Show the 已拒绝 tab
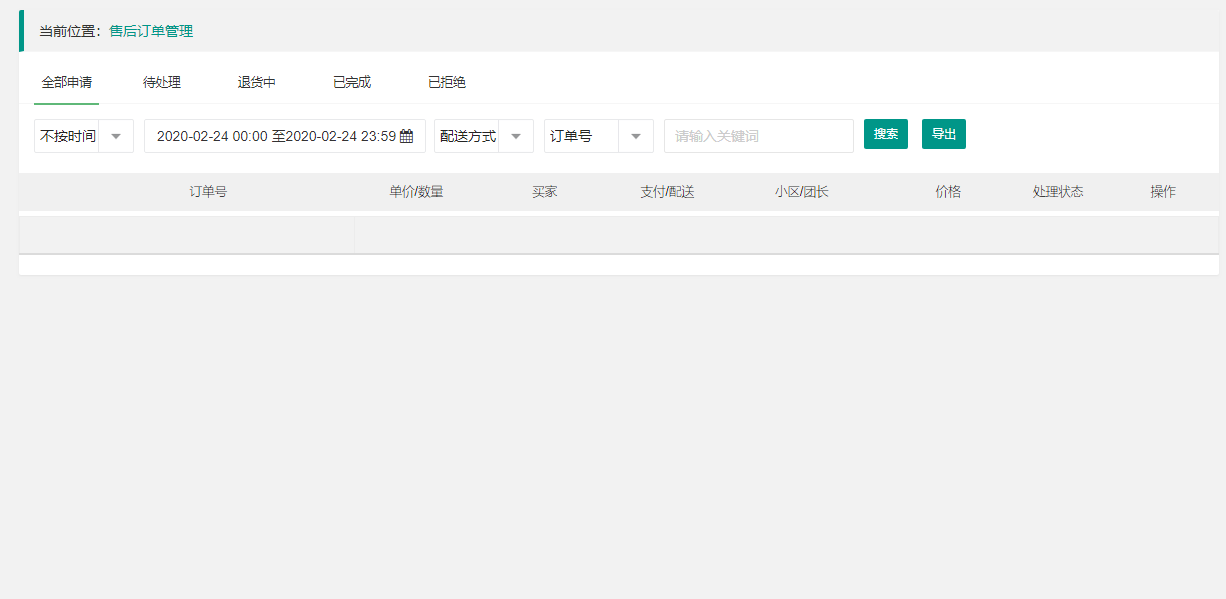Screen dimensions: 1226x599 point(447,82)
